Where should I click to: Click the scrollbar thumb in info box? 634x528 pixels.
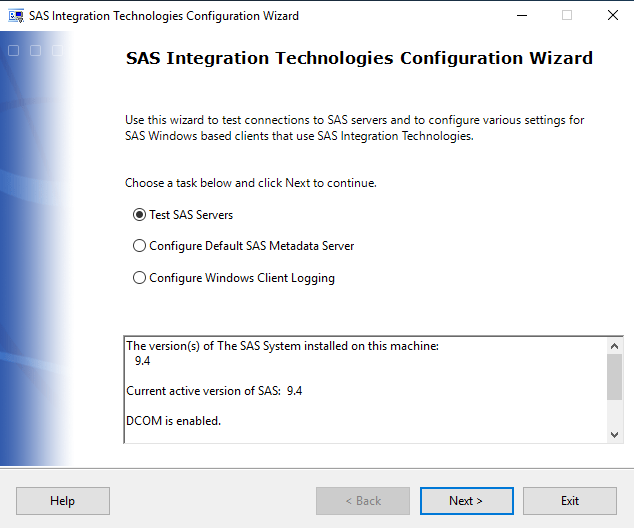click(x=615, y=376)
